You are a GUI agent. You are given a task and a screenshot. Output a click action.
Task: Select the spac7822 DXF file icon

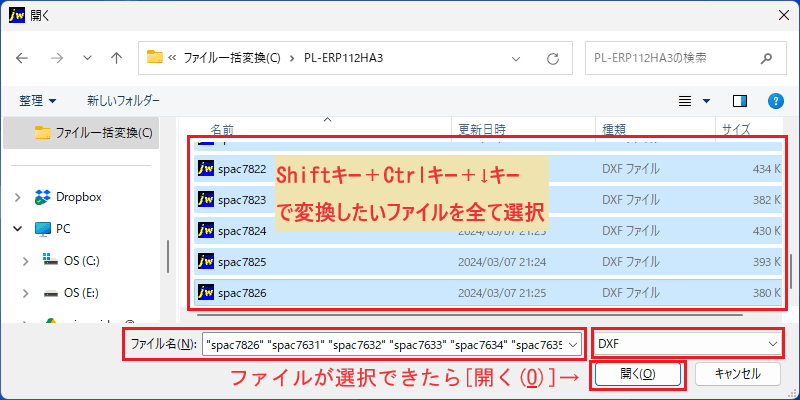point(205,168)
